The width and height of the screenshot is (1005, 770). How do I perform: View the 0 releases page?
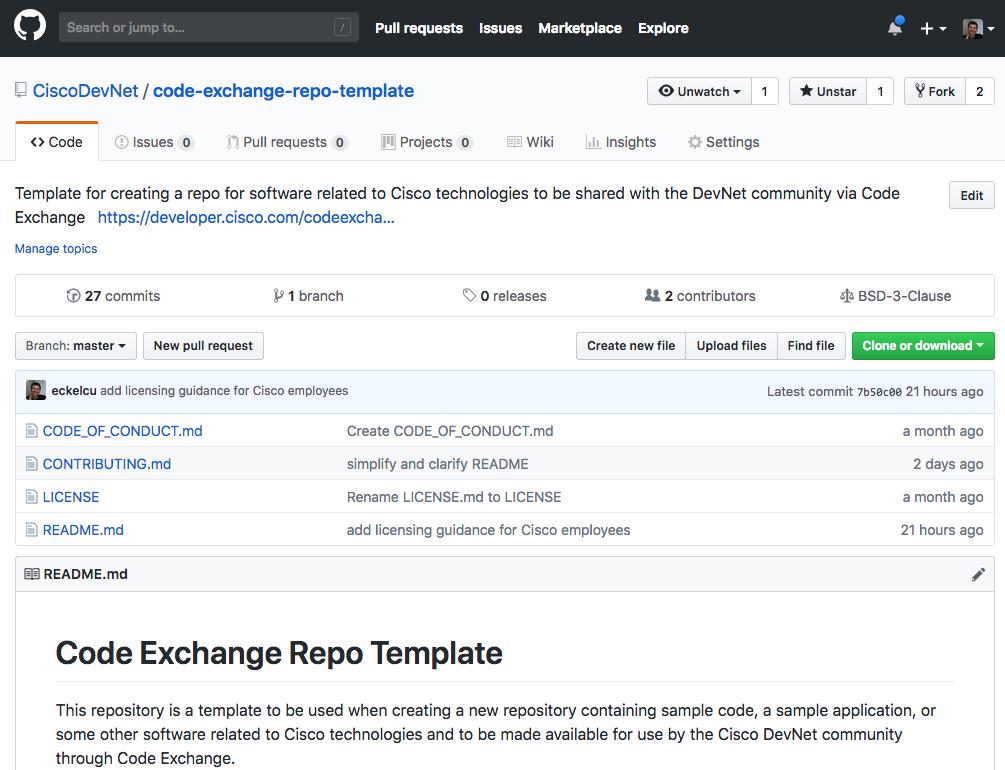coord(504,296)
